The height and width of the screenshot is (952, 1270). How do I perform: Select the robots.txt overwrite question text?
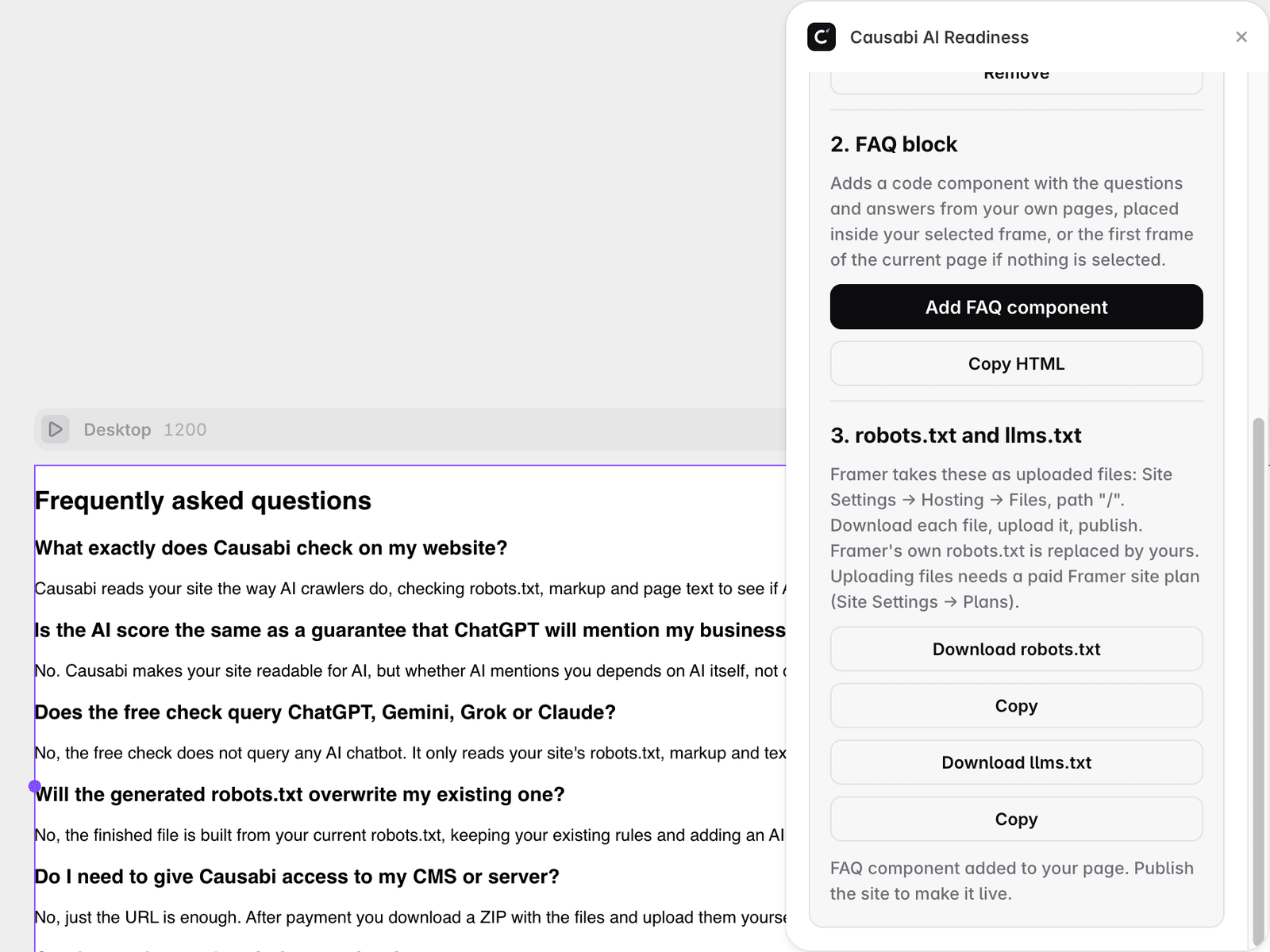[x=300, y=794]
